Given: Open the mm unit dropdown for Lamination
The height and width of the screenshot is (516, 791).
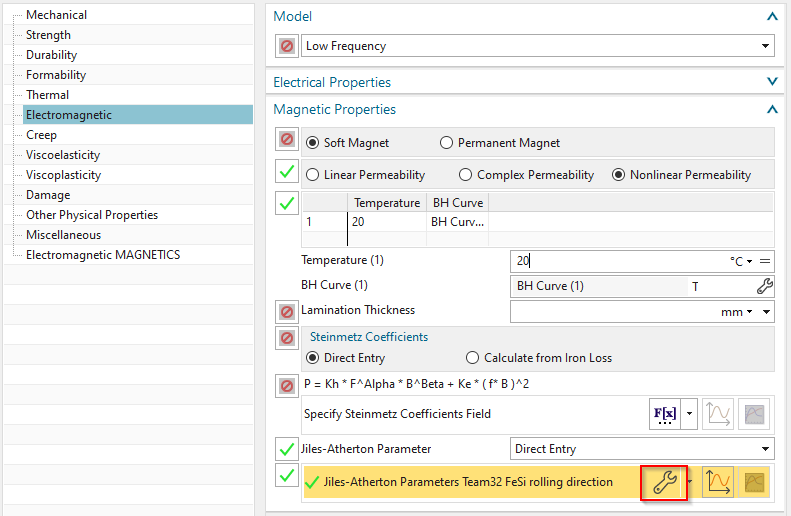Looking at the screenshot, I should 738,312.
